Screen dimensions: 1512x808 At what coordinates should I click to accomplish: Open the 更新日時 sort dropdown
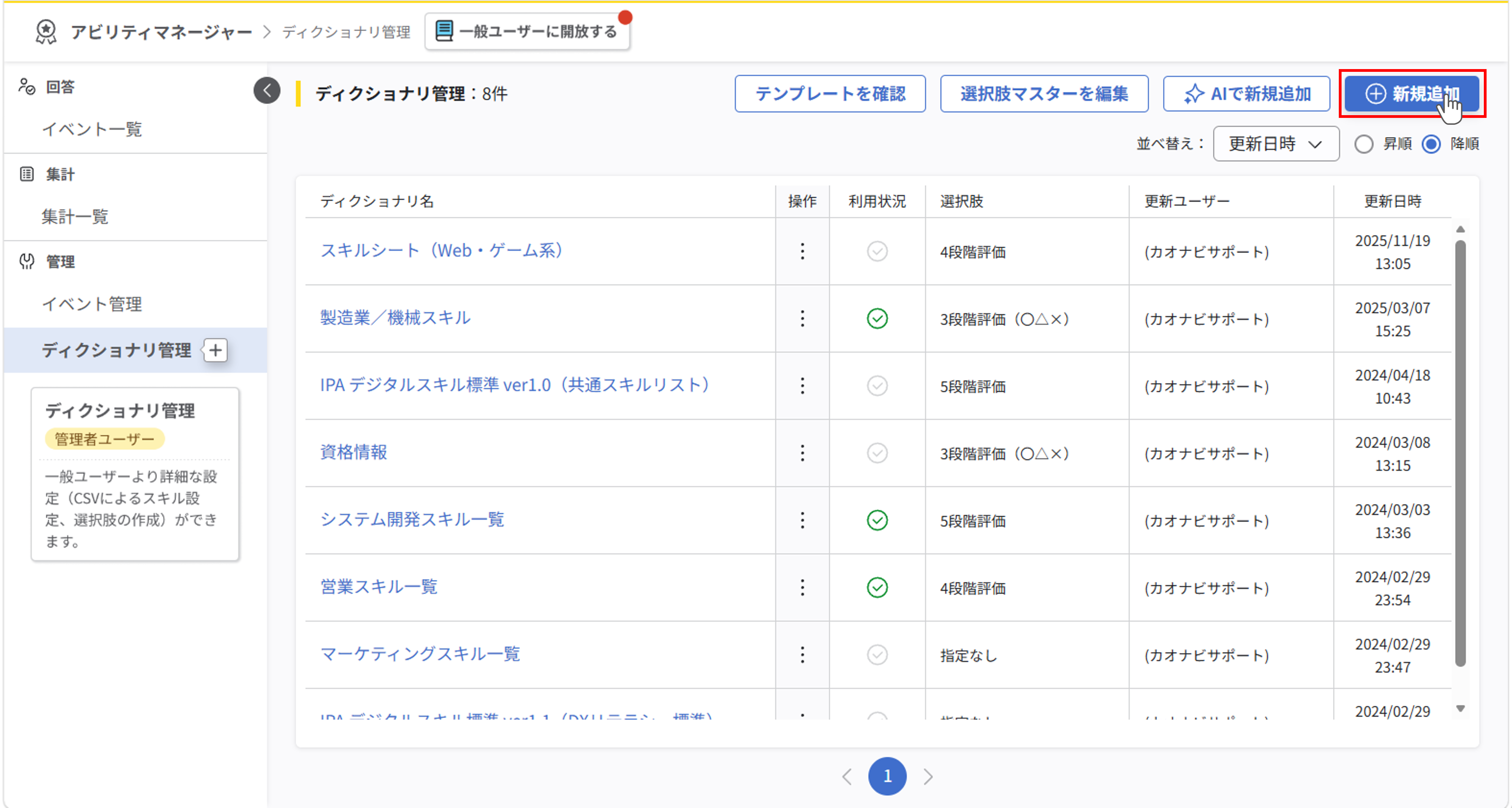(1276, 144)
